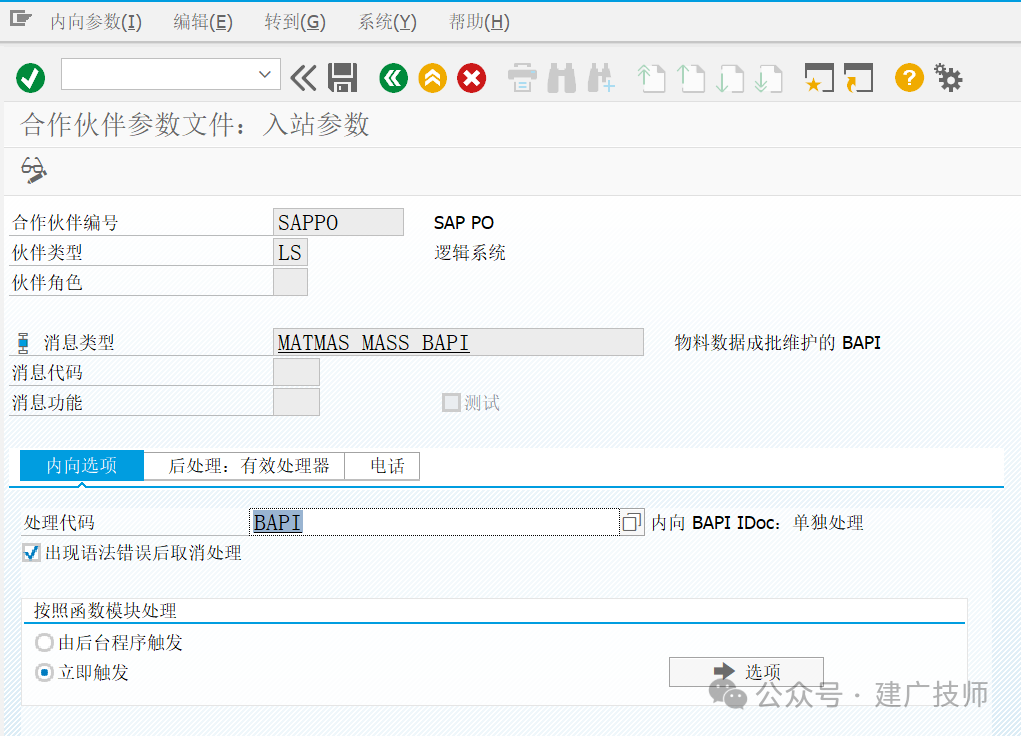1021x736 pixels.
Task: Click the yellow Exit icon
Action: point(432,78)
